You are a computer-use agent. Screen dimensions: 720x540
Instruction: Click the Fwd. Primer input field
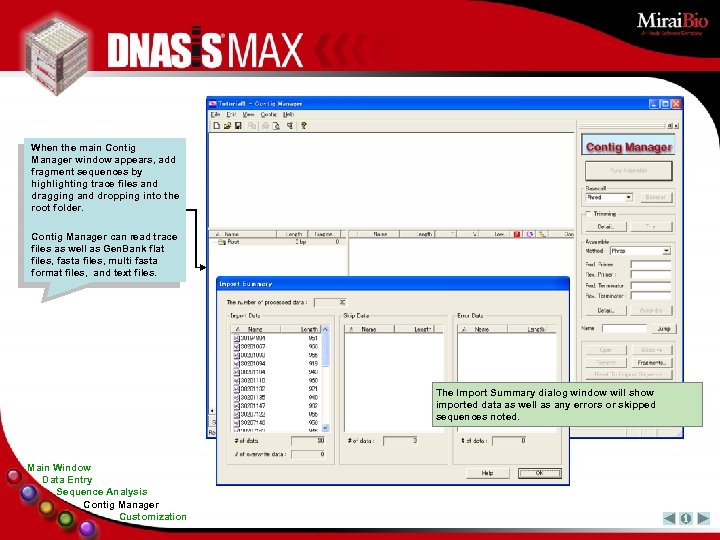coord(651,265)
